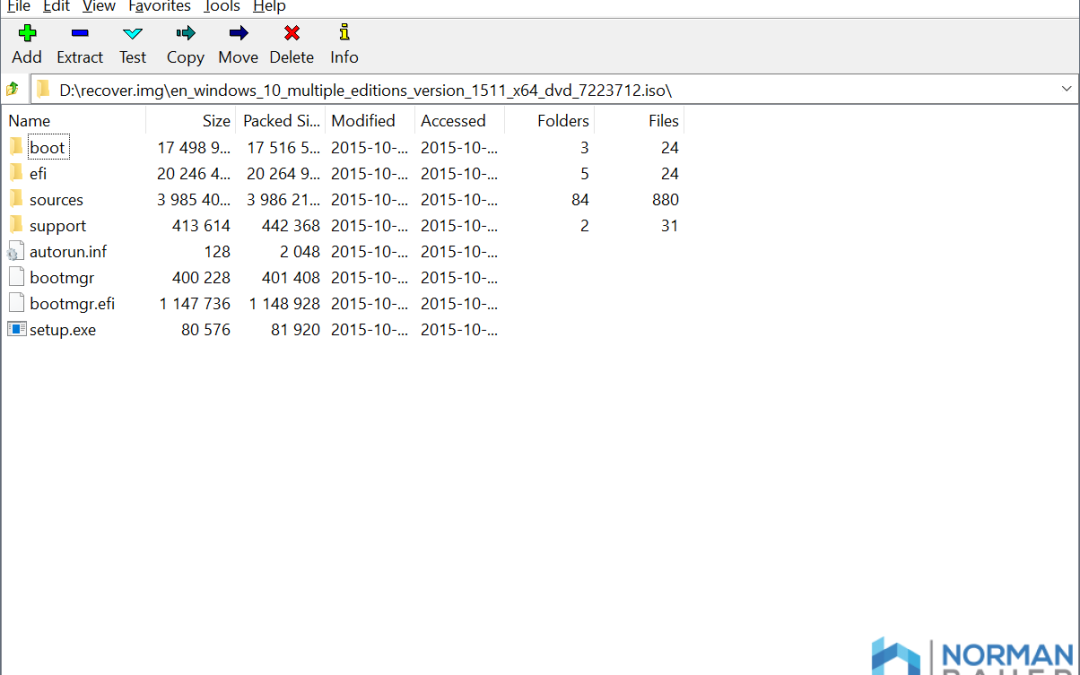
Task: Click size value 80 576 of setup.exe
Action: [x=205, y=331]
